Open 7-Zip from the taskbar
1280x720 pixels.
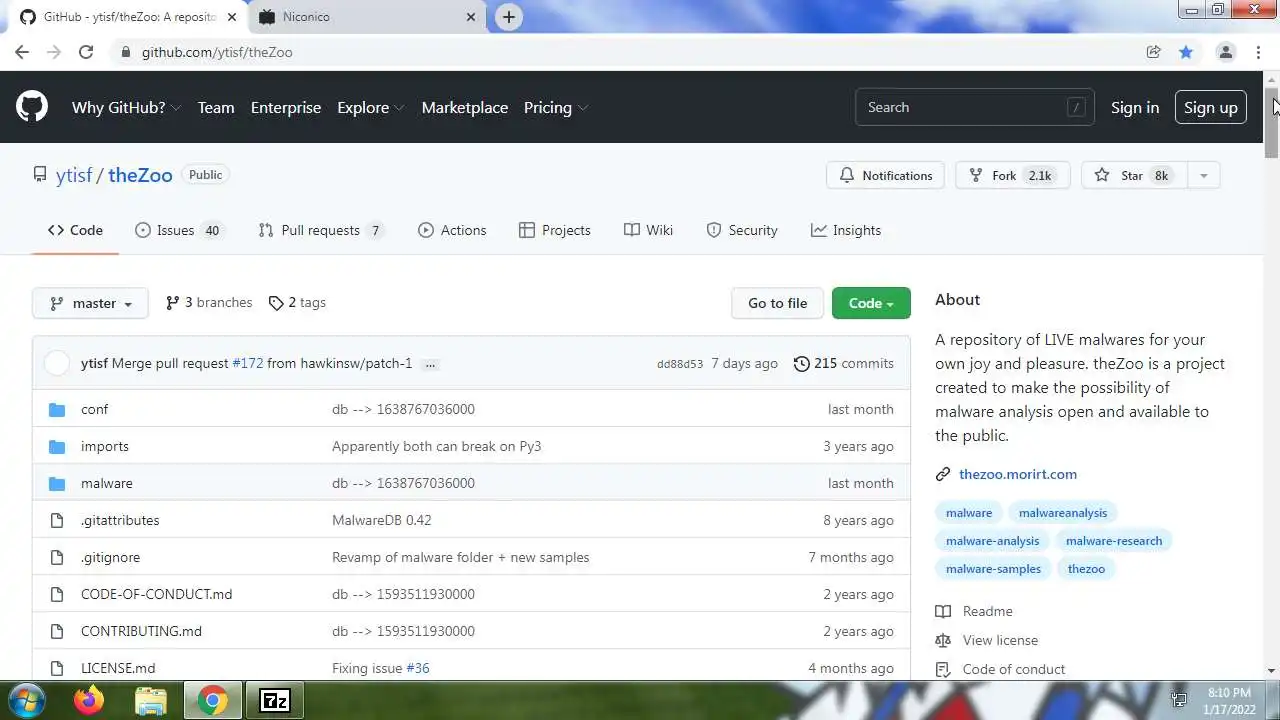coord(274,700)
